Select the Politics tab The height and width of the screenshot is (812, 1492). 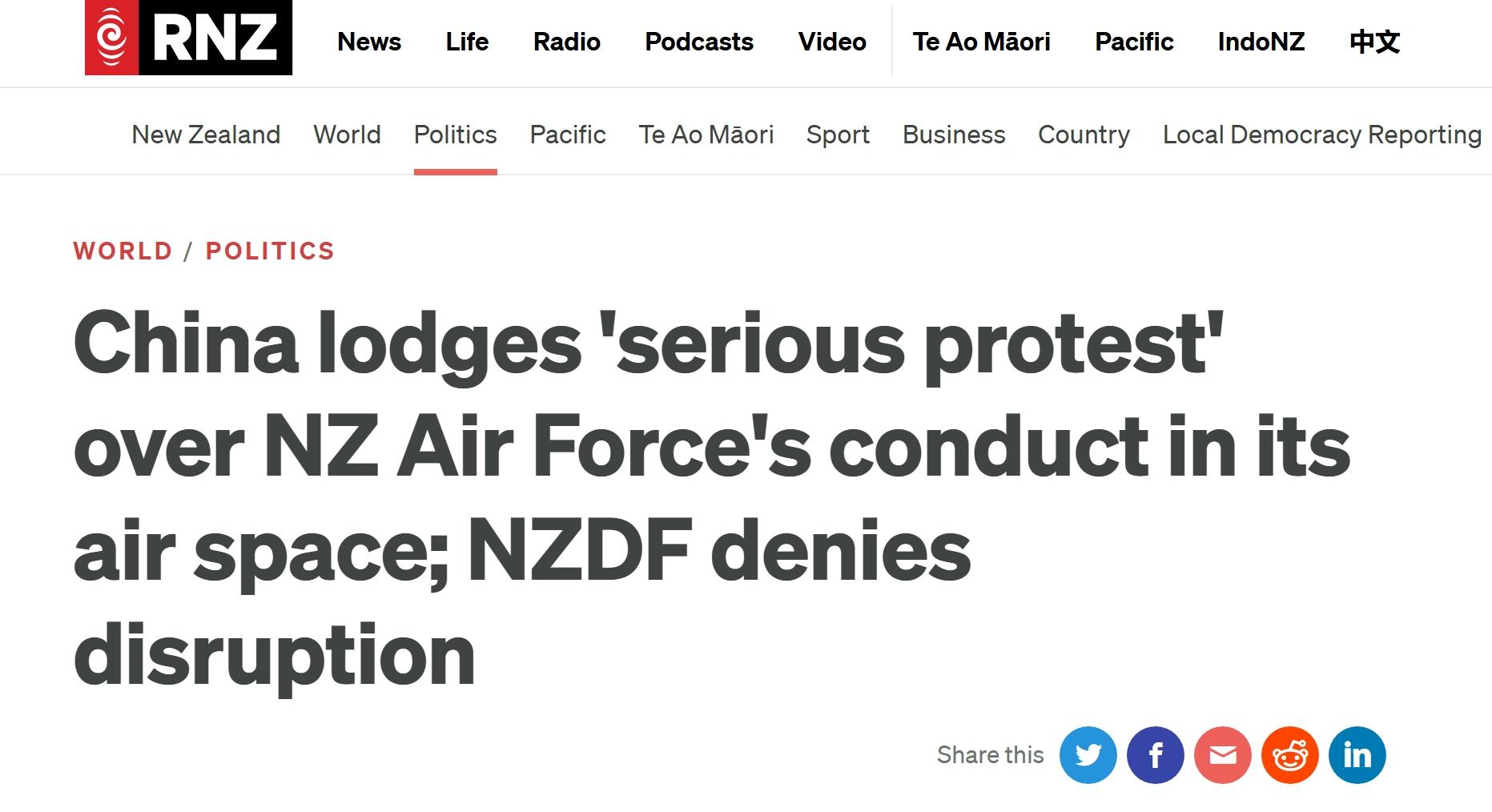(x=455, y=135)
